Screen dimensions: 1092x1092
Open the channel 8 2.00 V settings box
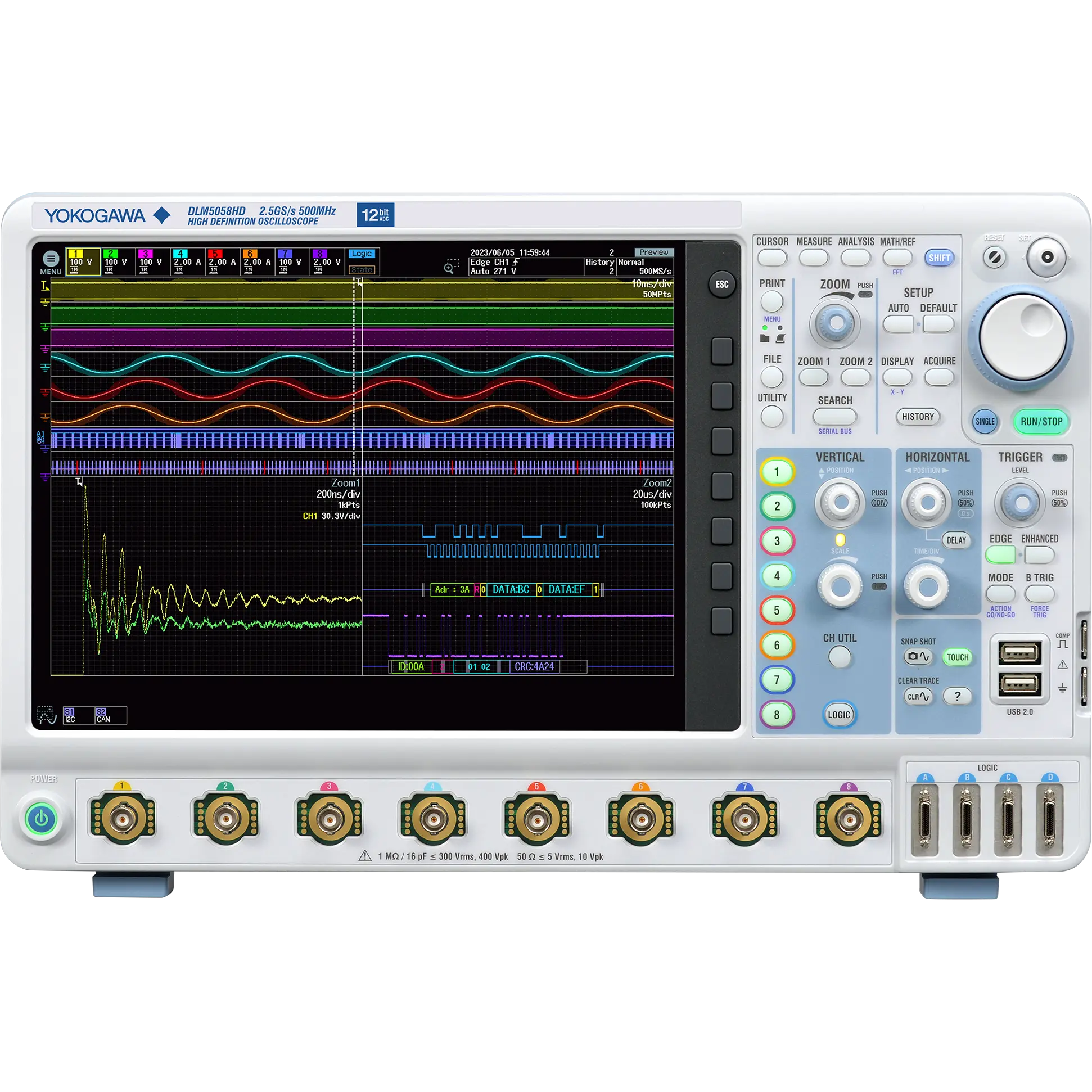pyautogui.click(x=327, y=261)
